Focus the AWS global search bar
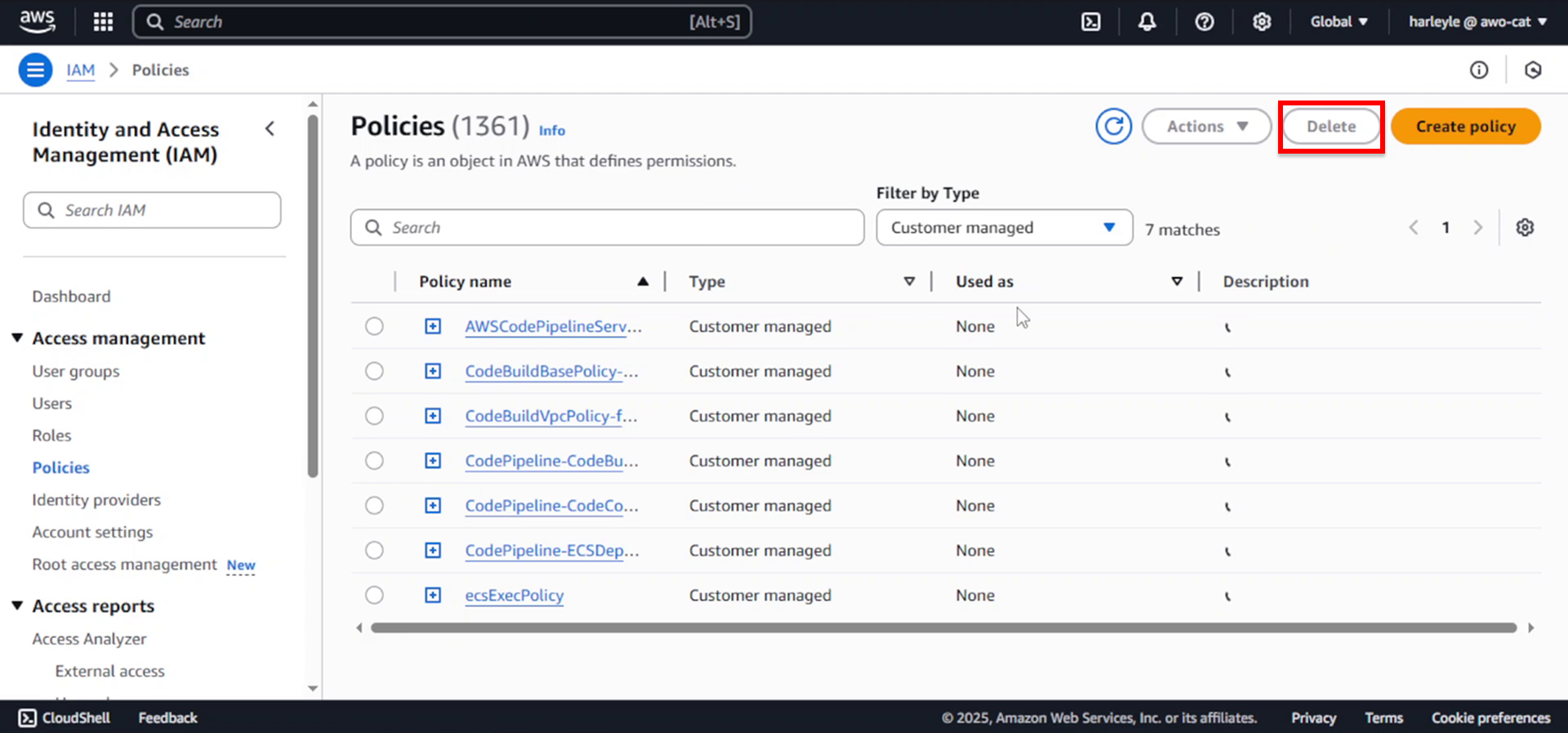This screenshot has height=733, width=1568. pyautogui.click(x=442, y=22)
